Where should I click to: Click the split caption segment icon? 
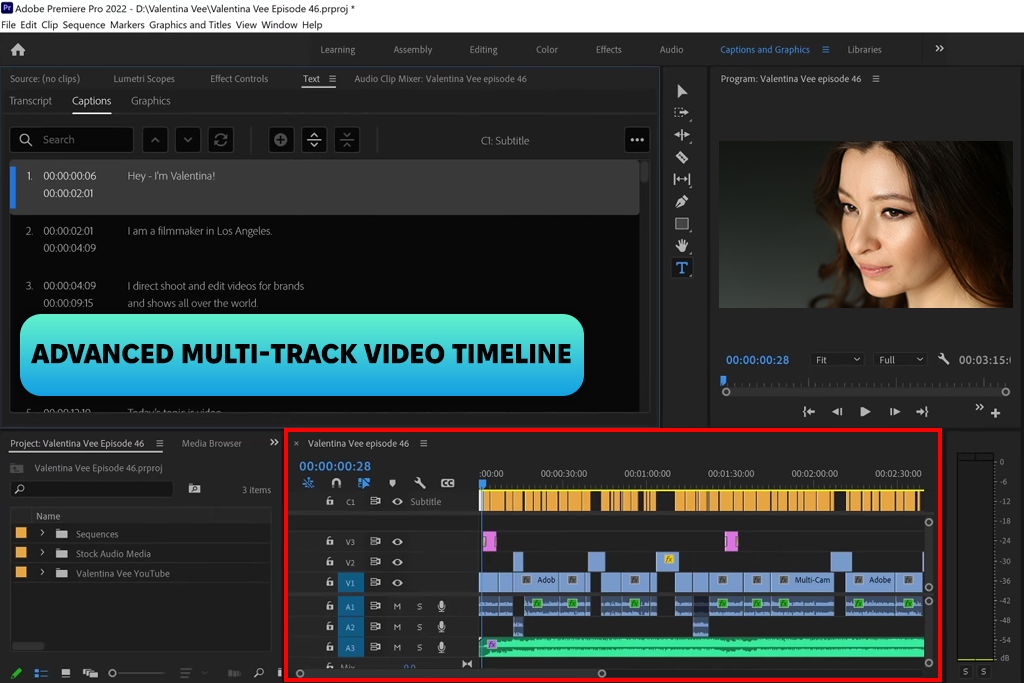314,140
